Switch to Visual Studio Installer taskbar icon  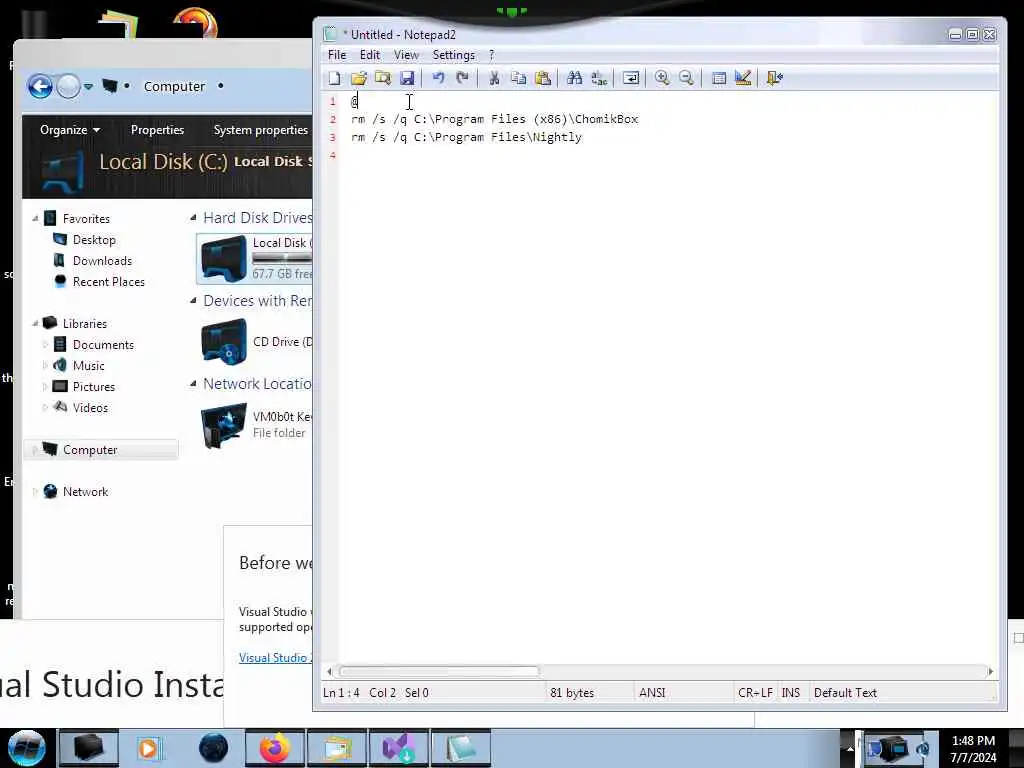[398, 748]
